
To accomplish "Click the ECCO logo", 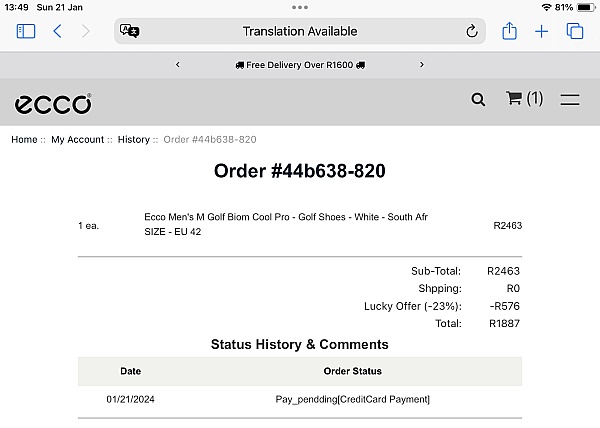I will (x=53, y=103).
